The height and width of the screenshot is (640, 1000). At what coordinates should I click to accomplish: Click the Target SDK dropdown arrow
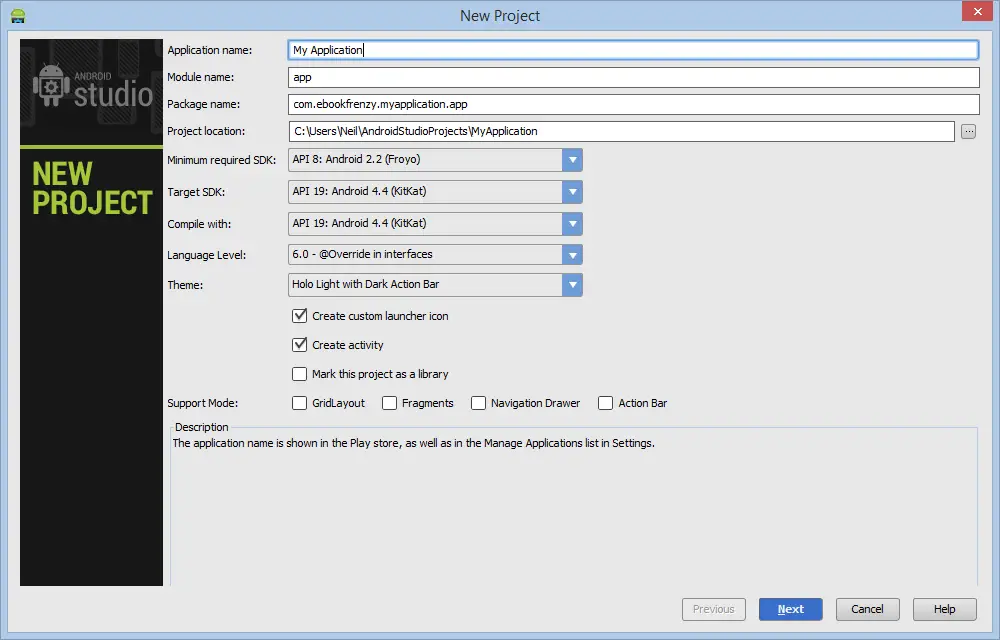[572, 192]
